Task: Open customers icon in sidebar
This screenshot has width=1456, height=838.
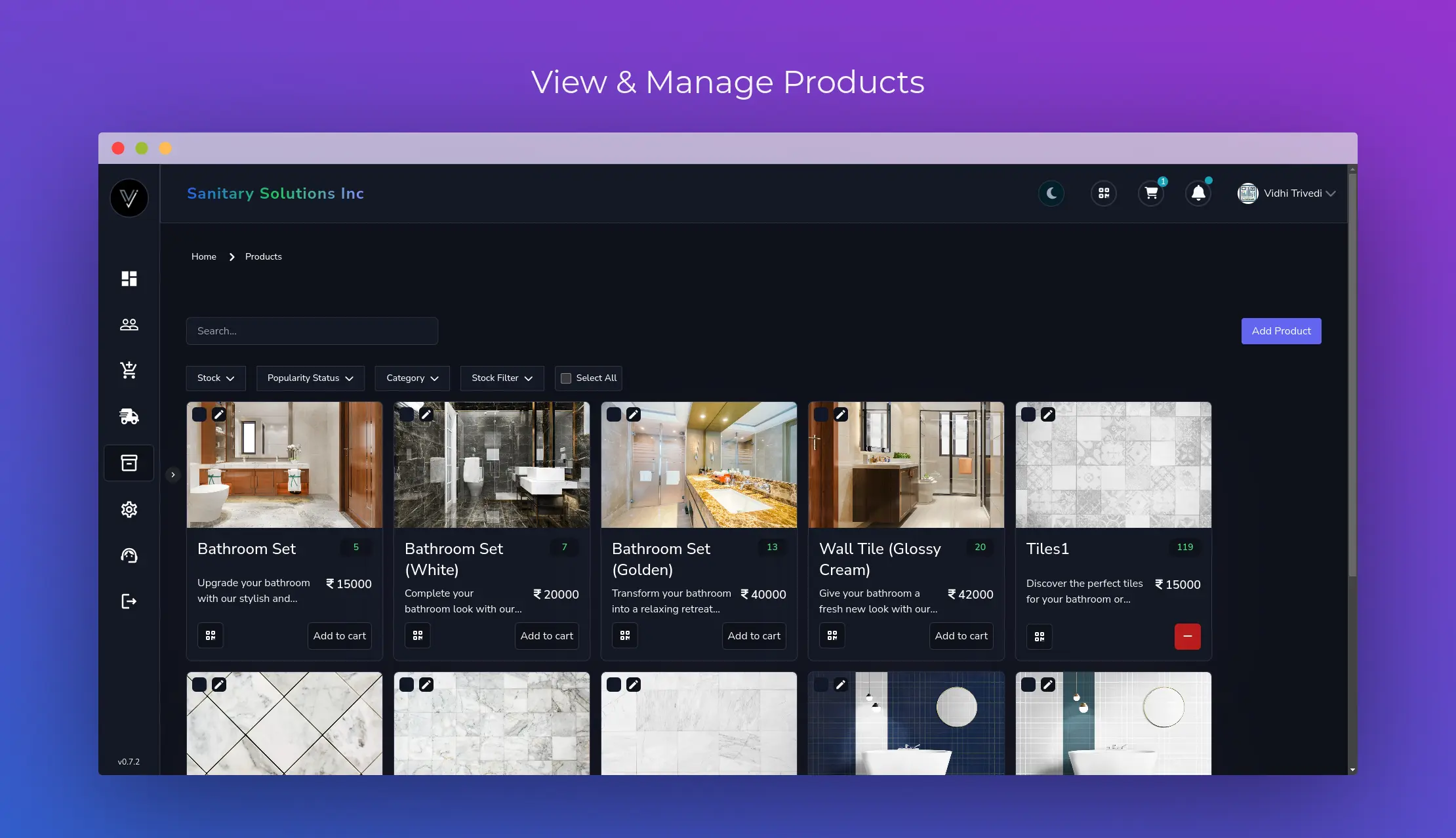Action: coord(129,325)
